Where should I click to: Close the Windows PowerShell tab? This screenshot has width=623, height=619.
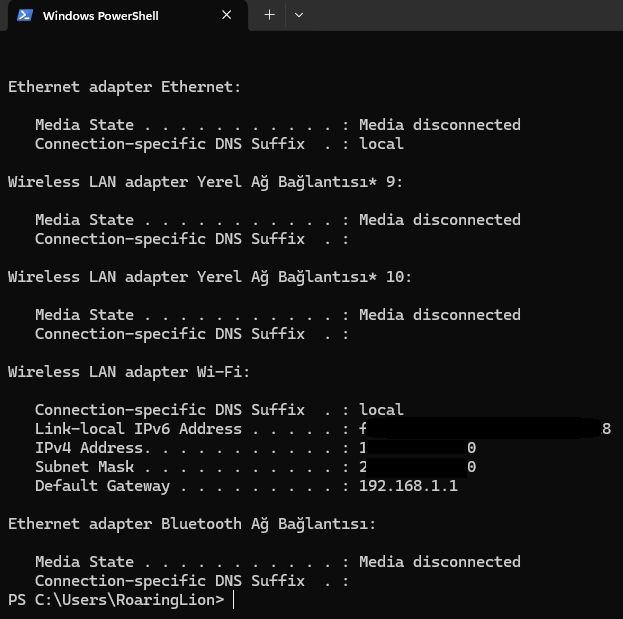[226, 15]
